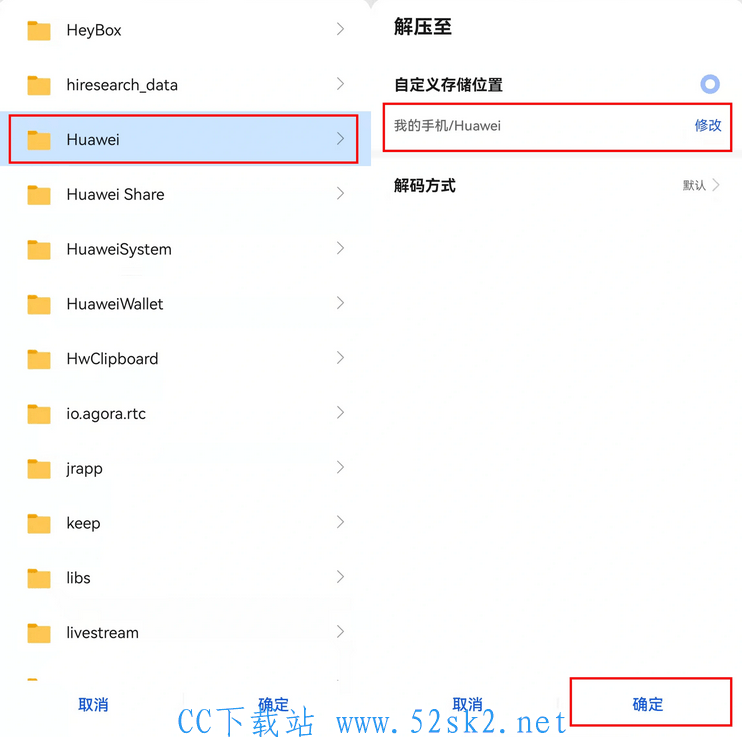The width and height of the screenshot is (742, 737).
Task: Open the 解码方式 默认 option chevron
Action: tap(716, 185)
